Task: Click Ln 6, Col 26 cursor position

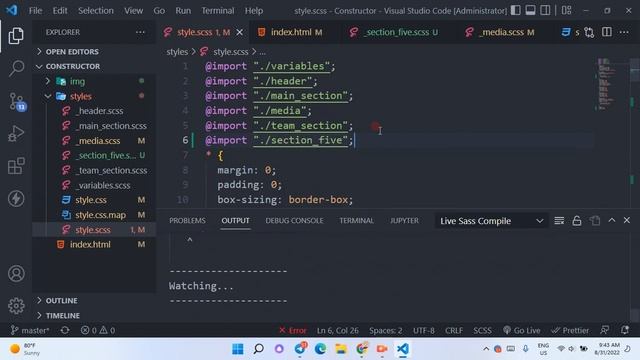Action: coord(338,330)
